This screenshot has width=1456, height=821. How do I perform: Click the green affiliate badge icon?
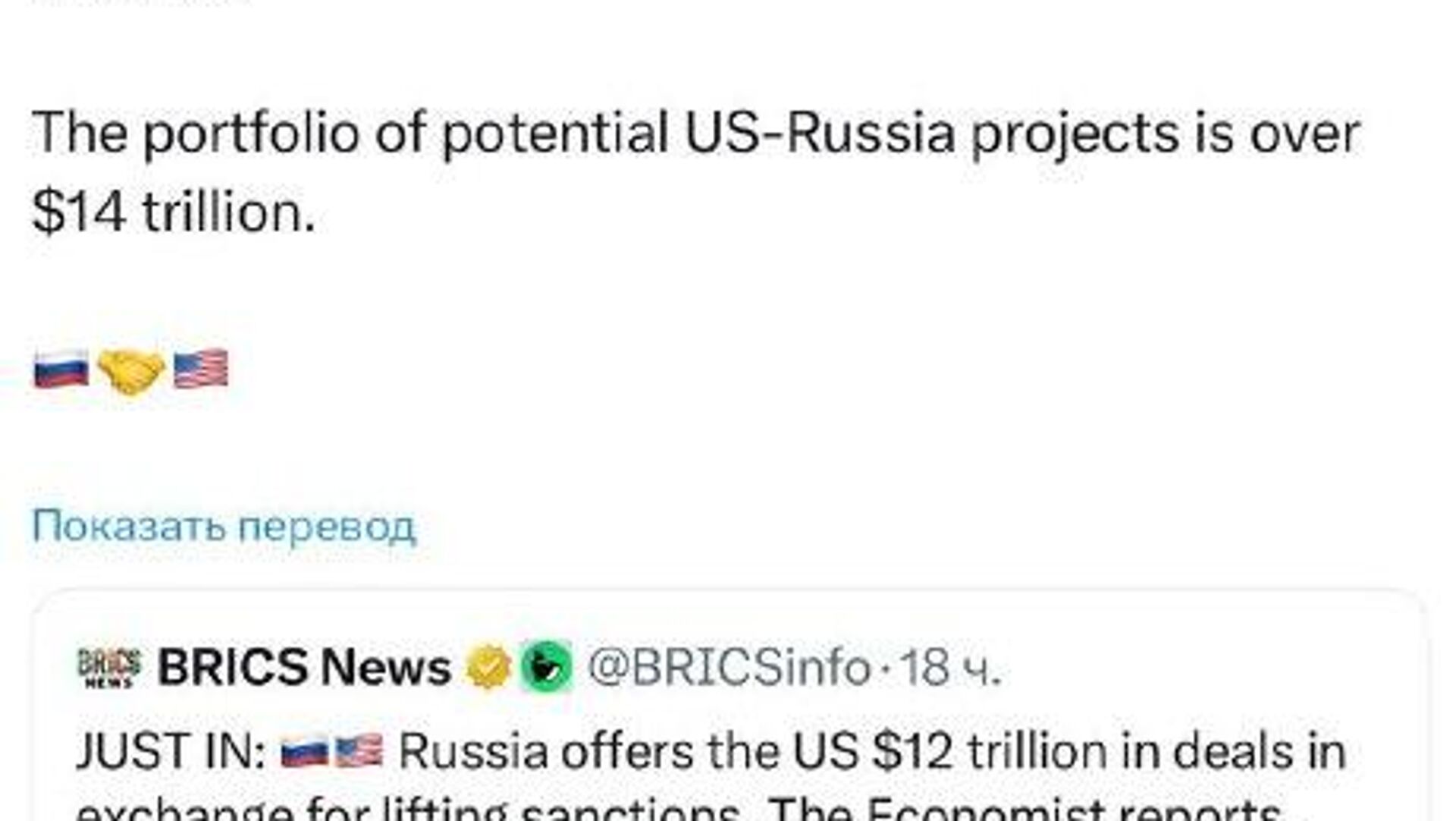pyautogui.click(x=546, y=666)
